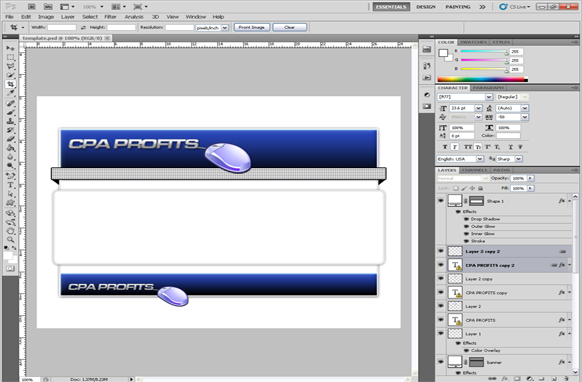582x382 pixels.
Task: Open the font family dropdown
Action: pyautogui.click(x=489, y=97)
